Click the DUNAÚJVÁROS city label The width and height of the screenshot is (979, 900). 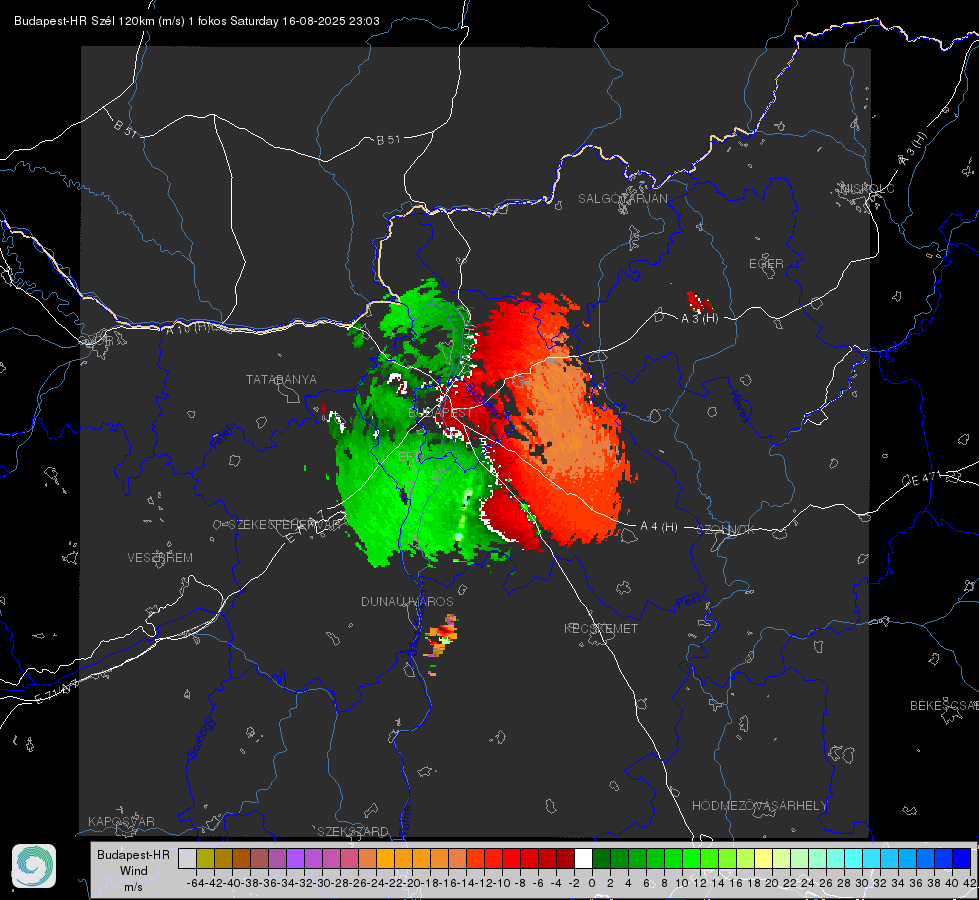click(x=407, y=601)
